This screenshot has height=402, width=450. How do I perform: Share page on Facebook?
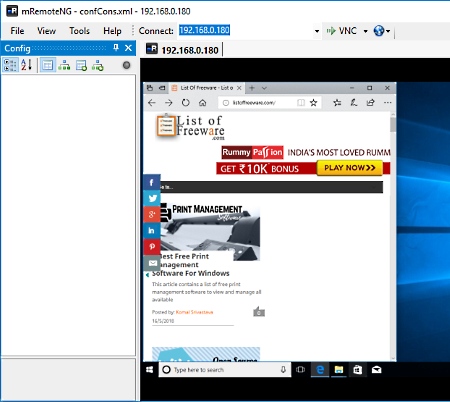[x=152, y=182]
